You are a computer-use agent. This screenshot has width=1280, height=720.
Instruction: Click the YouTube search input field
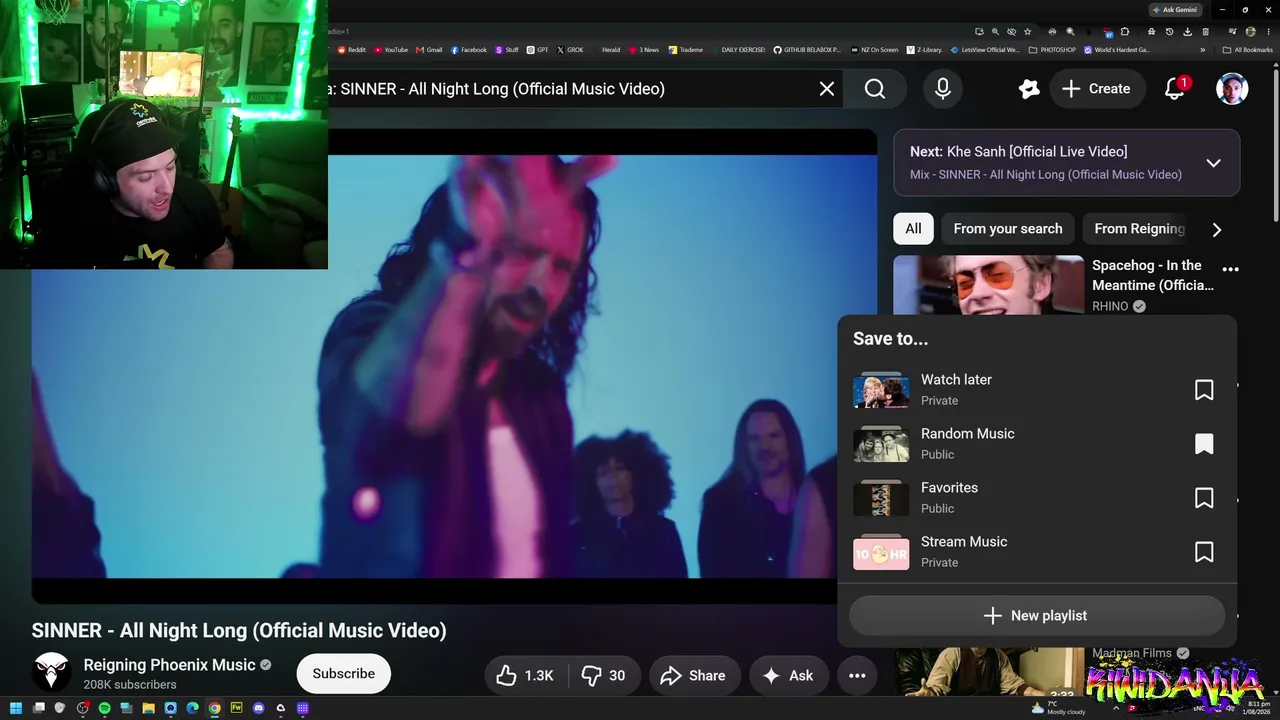(x=570, y=89)
